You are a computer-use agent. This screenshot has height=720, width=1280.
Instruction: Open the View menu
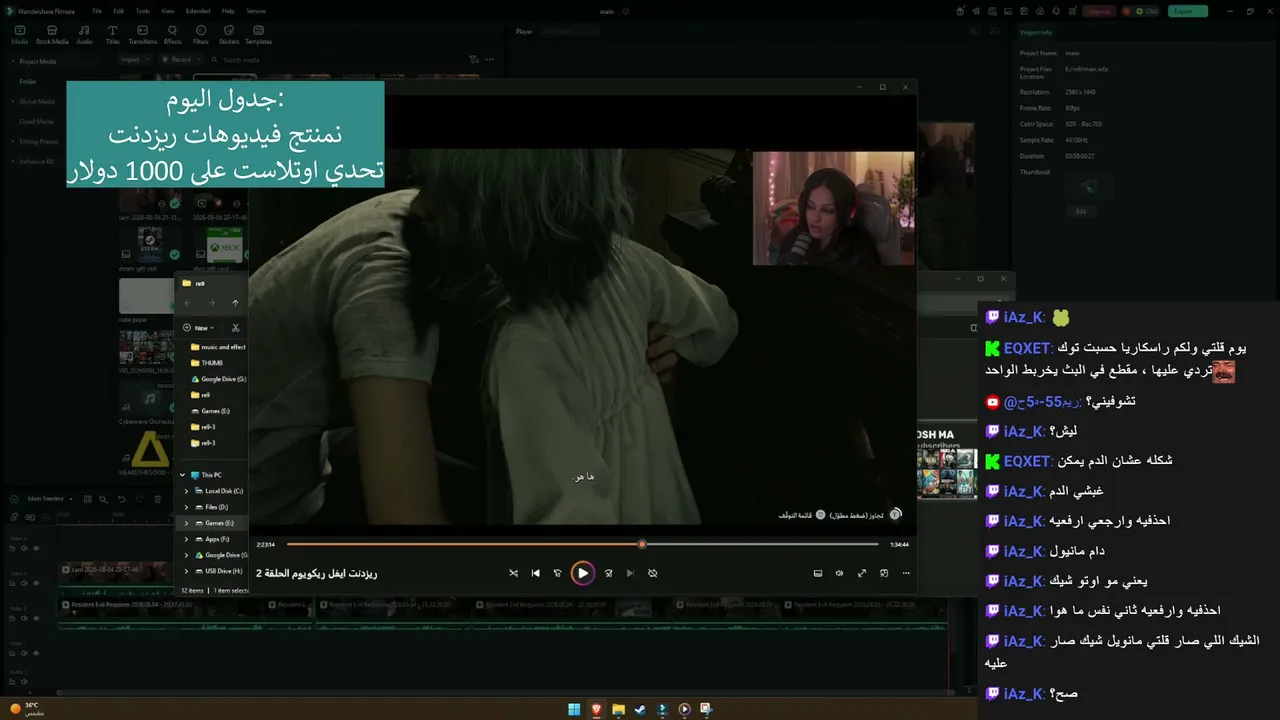click(x=167, y=11)
